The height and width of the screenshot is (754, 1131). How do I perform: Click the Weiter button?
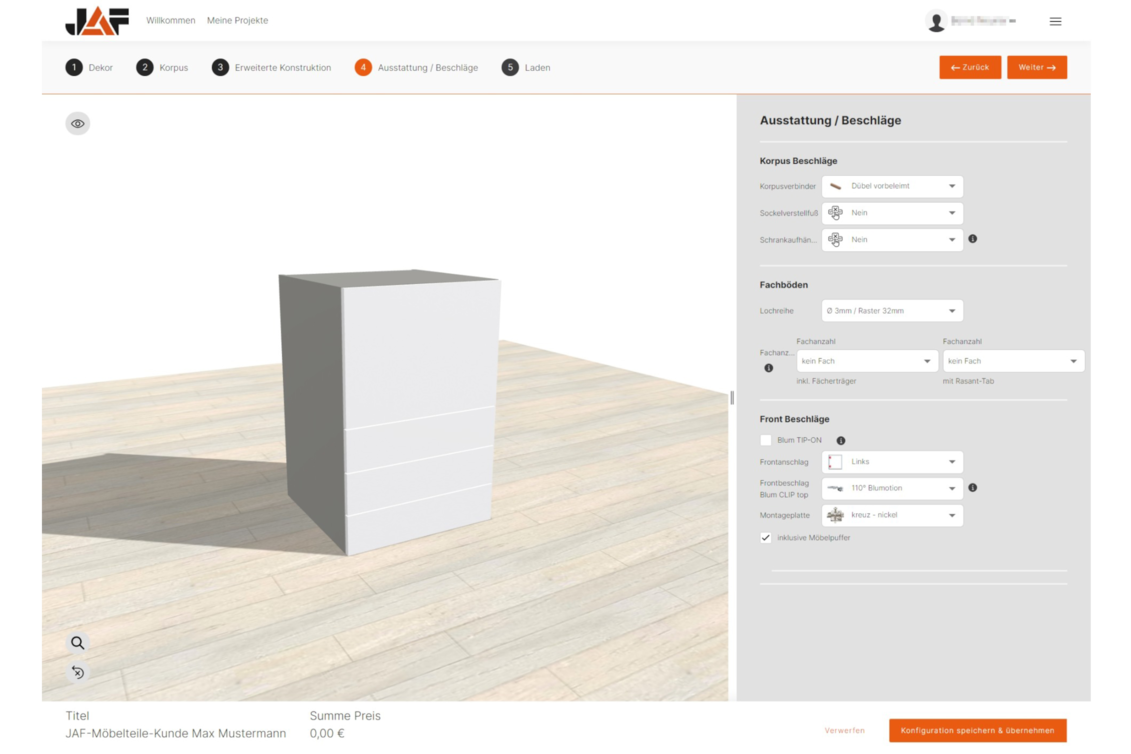pos(1036,67)
